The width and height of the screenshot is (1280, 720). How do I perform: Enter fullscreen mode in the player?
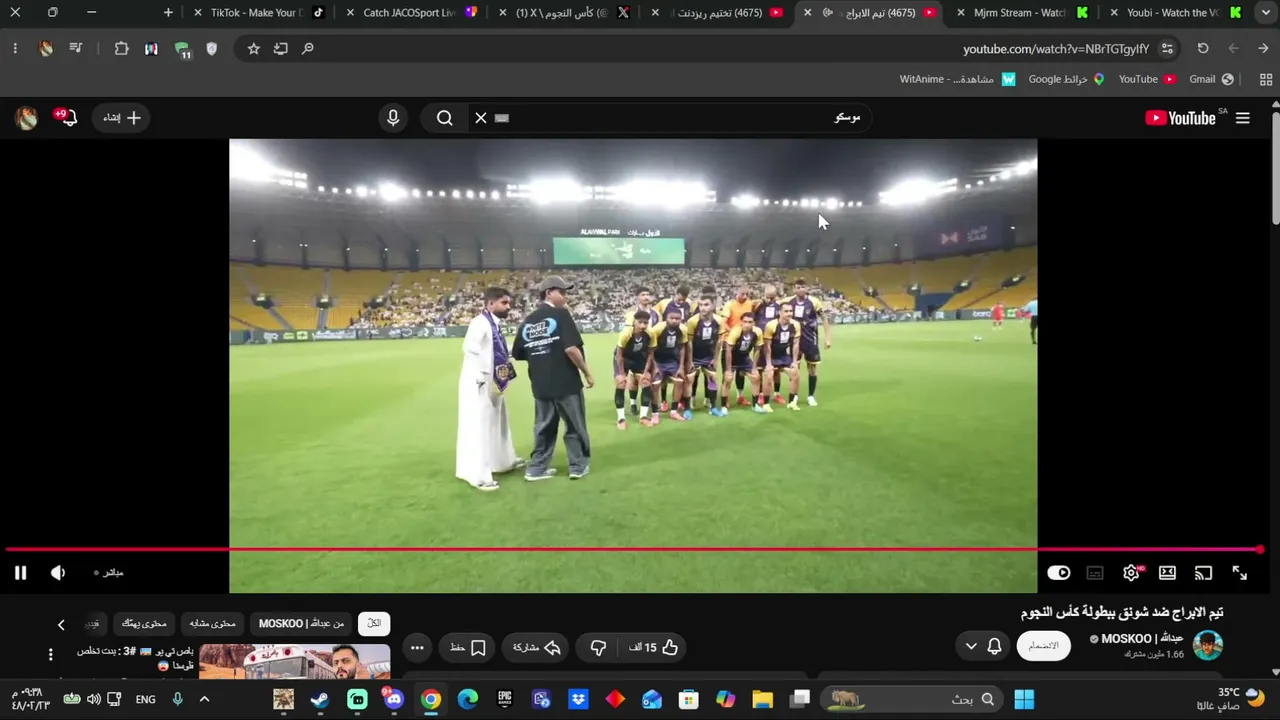click(1239, 573)
